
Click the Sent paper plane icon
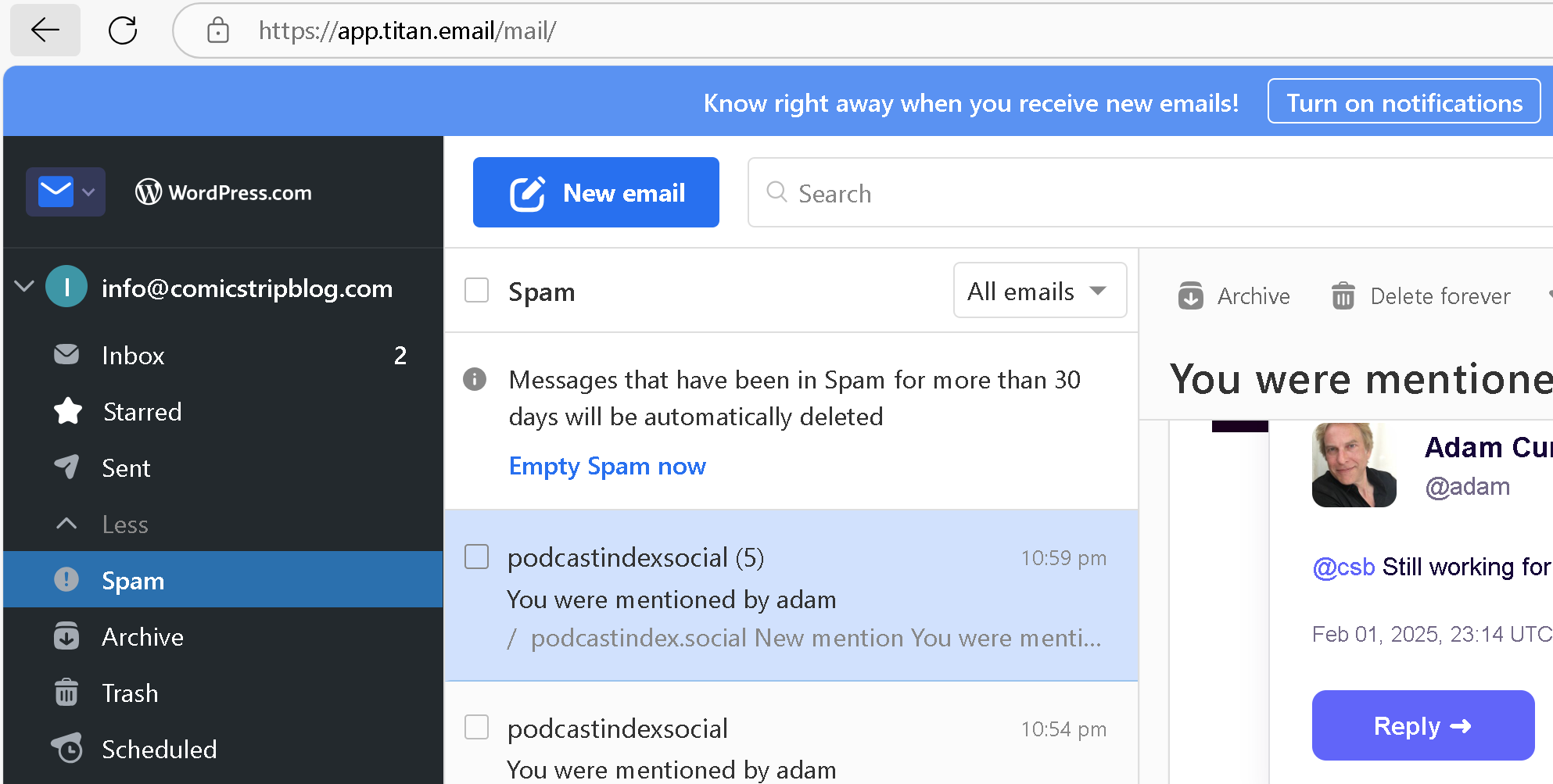click(67, 467)
